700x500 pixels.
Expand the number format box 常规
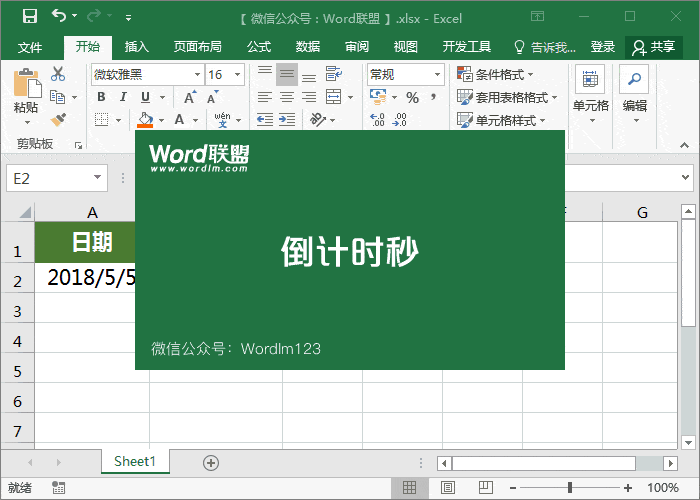437,75
